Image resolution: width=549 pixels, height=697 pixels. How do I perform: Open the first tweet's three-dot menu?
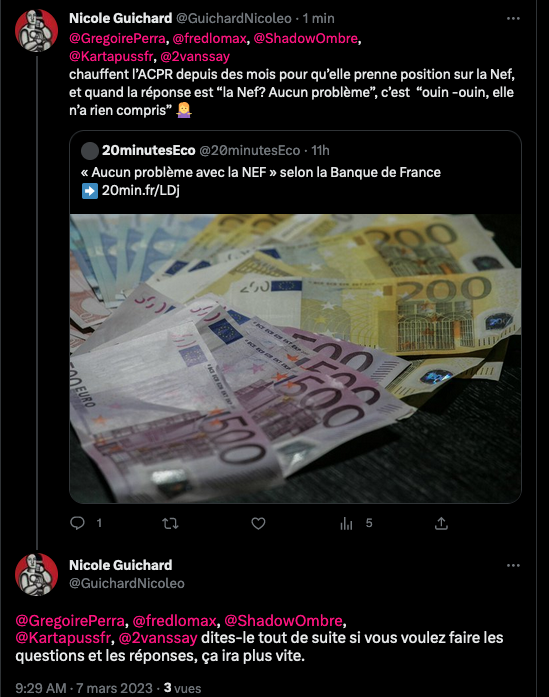pos(513,19)
